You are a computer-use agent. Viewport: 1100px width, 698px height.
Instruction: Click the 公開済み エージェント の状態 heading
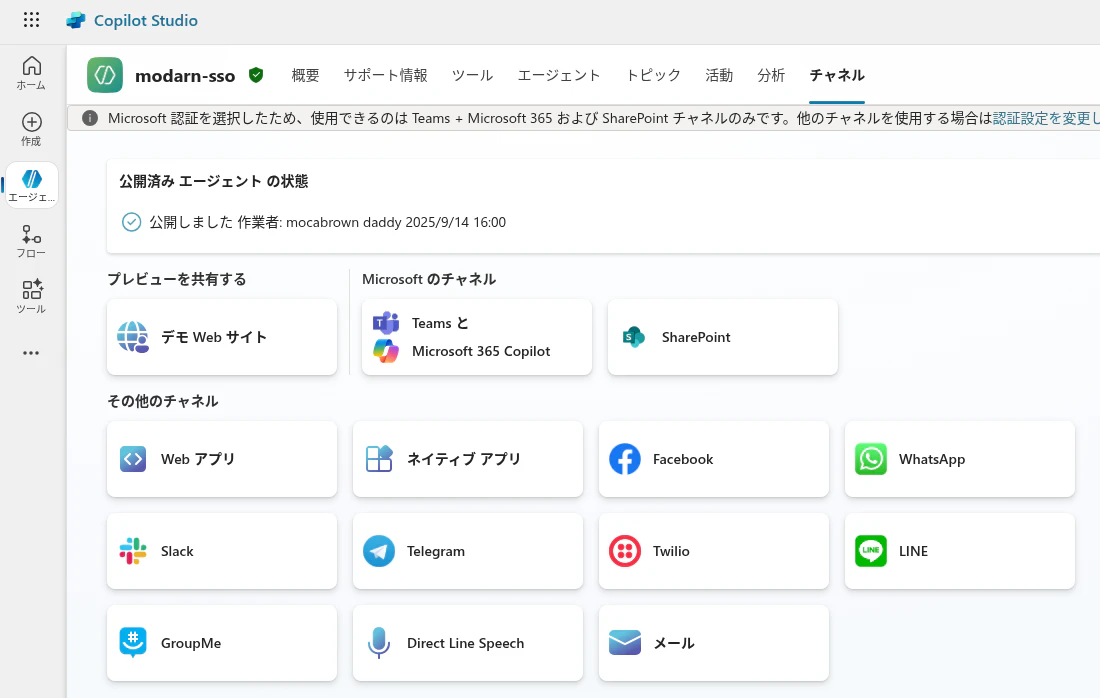point(214,181)
